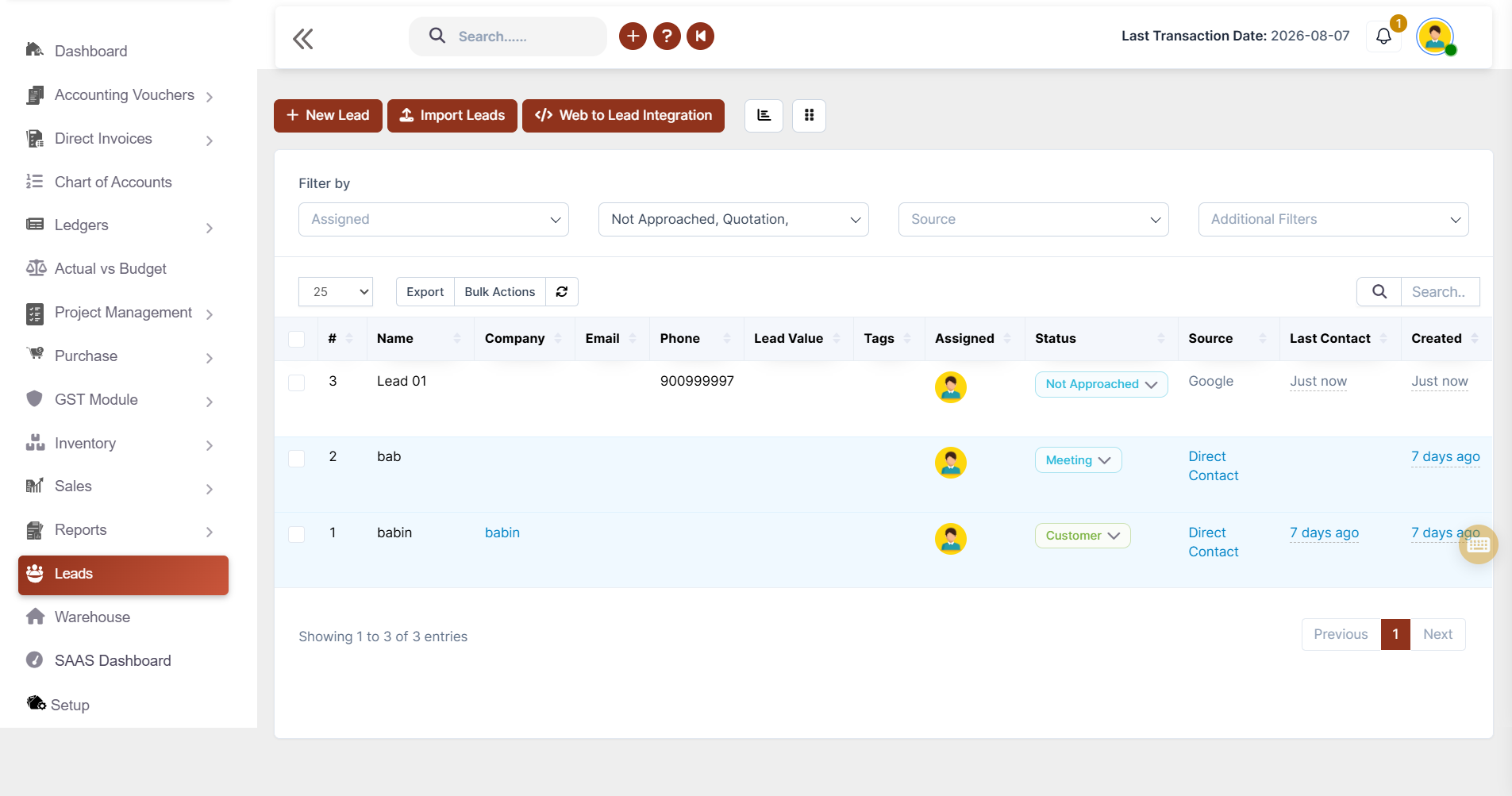1512x796 pixels.
Task: Click assigned avatar in bab row
Action: point(950,463)
